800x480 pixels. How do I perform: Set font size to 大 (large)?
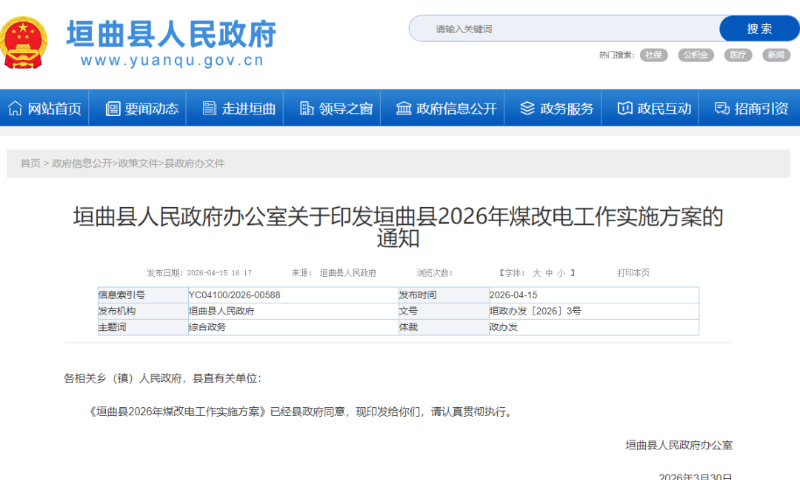point(536,272)
